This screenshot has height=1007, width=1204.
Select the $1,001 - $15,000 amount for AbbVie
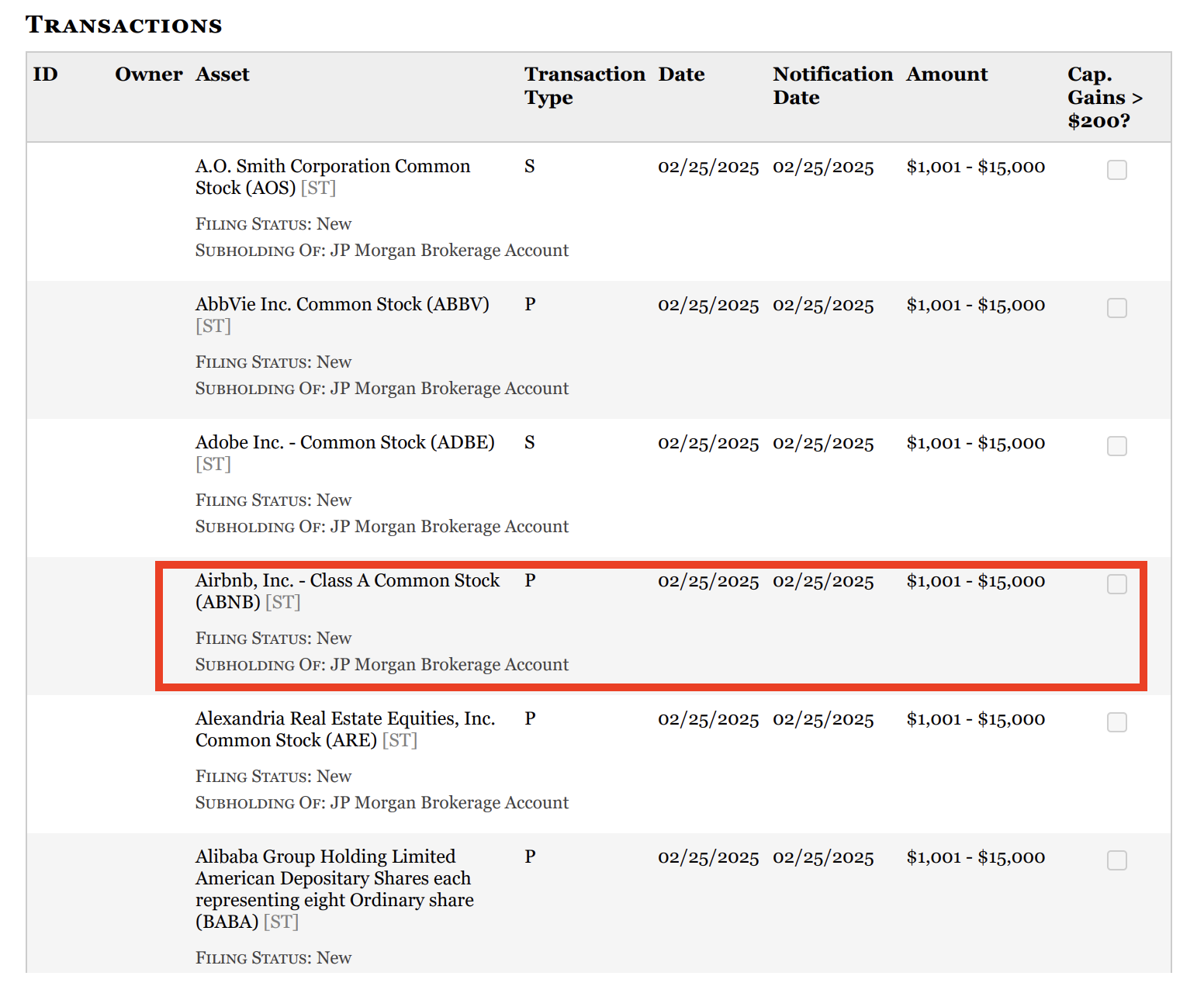[976, 306]
